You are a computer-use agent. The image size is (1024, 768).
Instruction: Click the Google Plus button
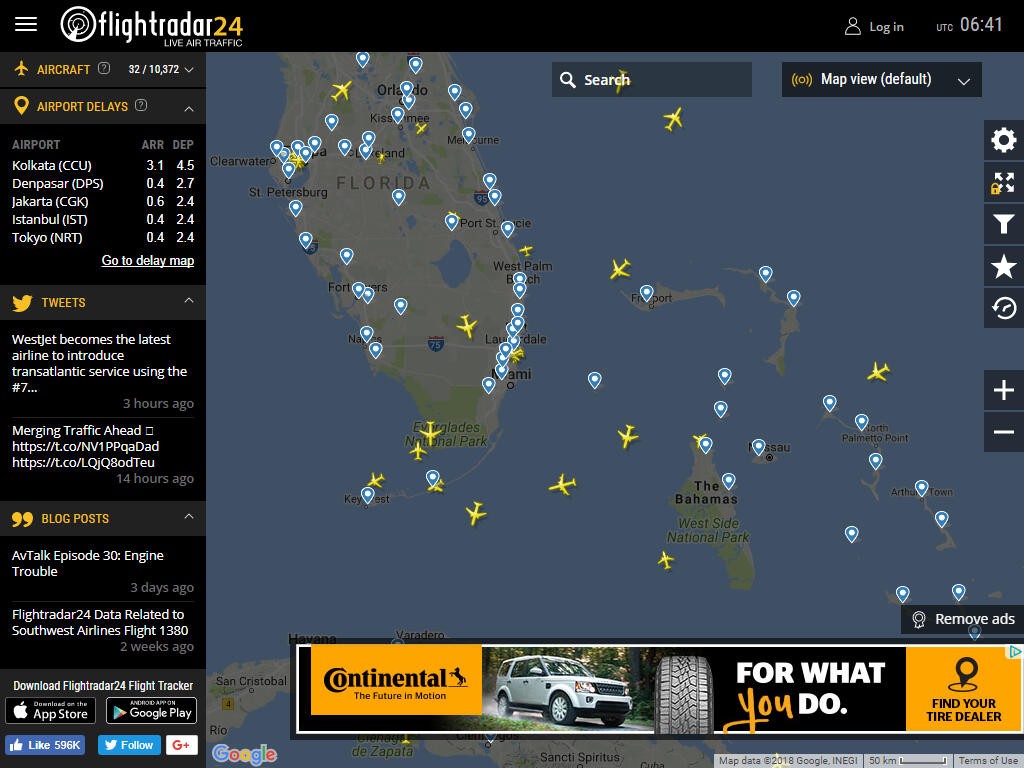click(x=182, y=745)
